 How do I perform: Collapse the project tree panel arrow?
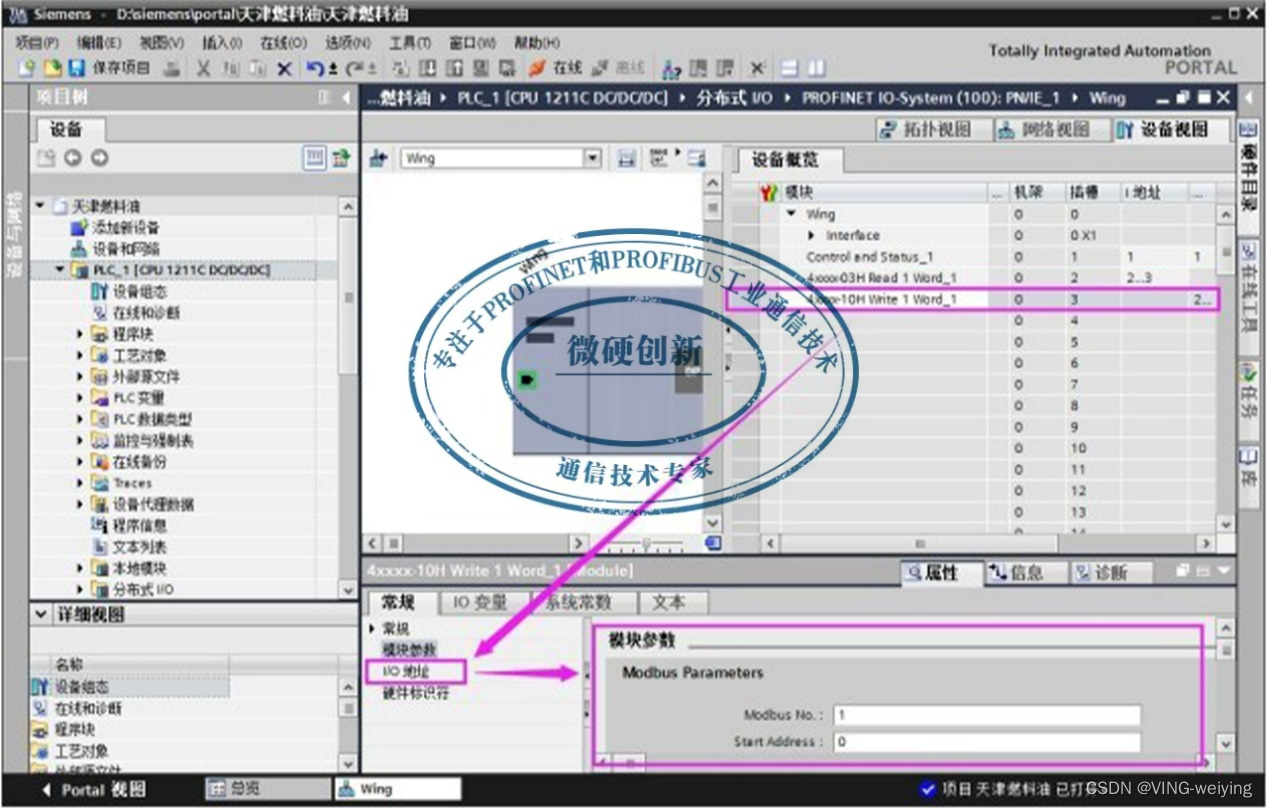coord(346,98)
